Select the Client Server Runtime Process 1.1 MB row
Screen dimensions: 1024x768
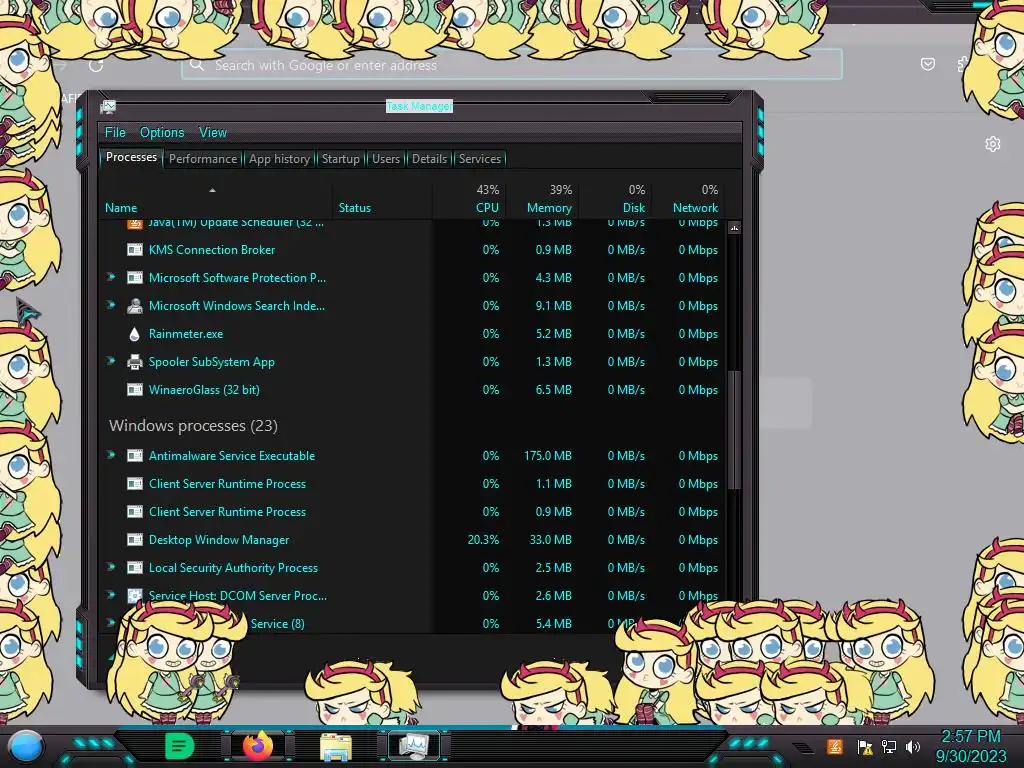coord(413,484)
